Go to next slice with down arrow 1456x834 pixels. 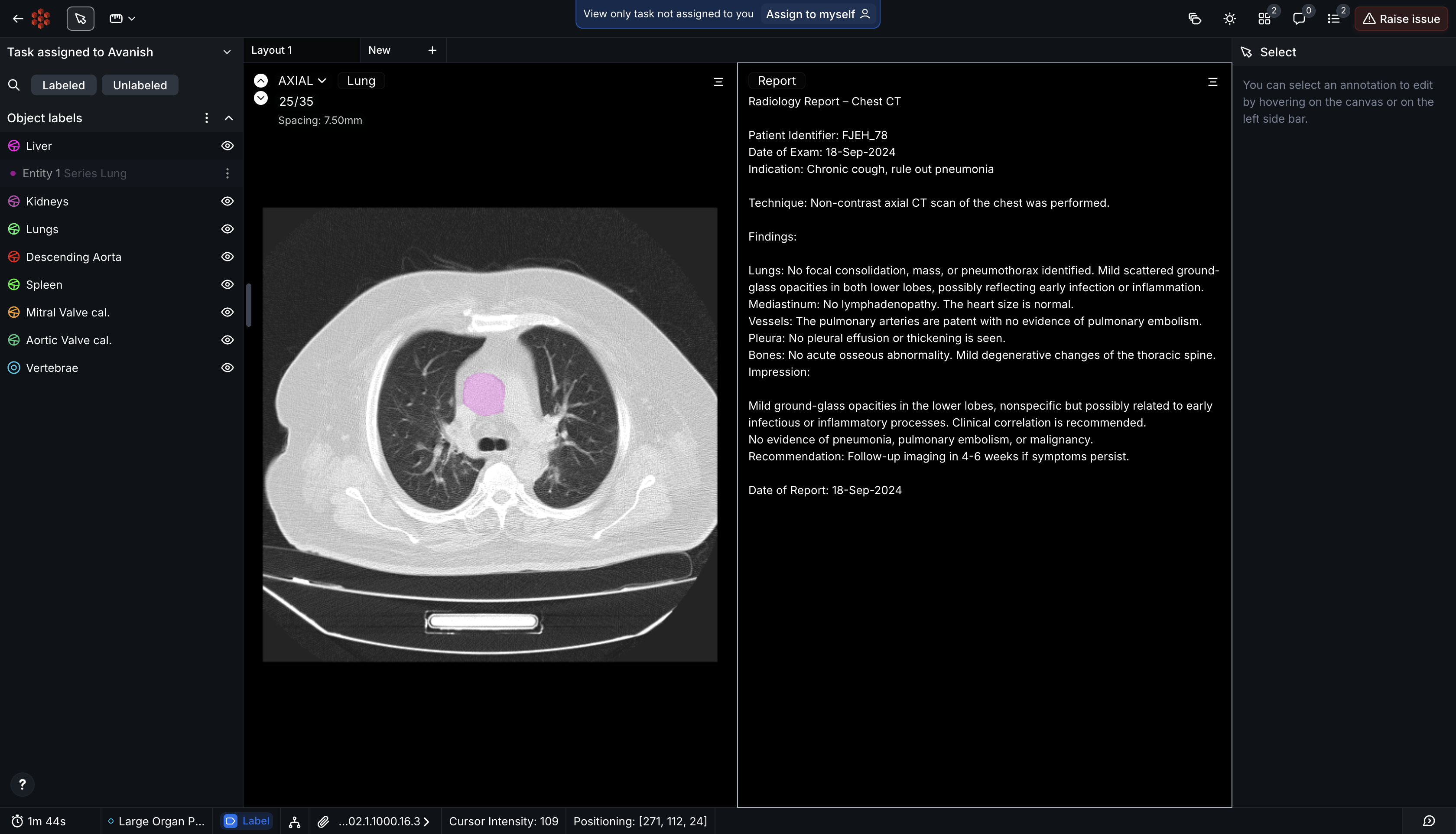pyautogui.click(x=260, y=98)
